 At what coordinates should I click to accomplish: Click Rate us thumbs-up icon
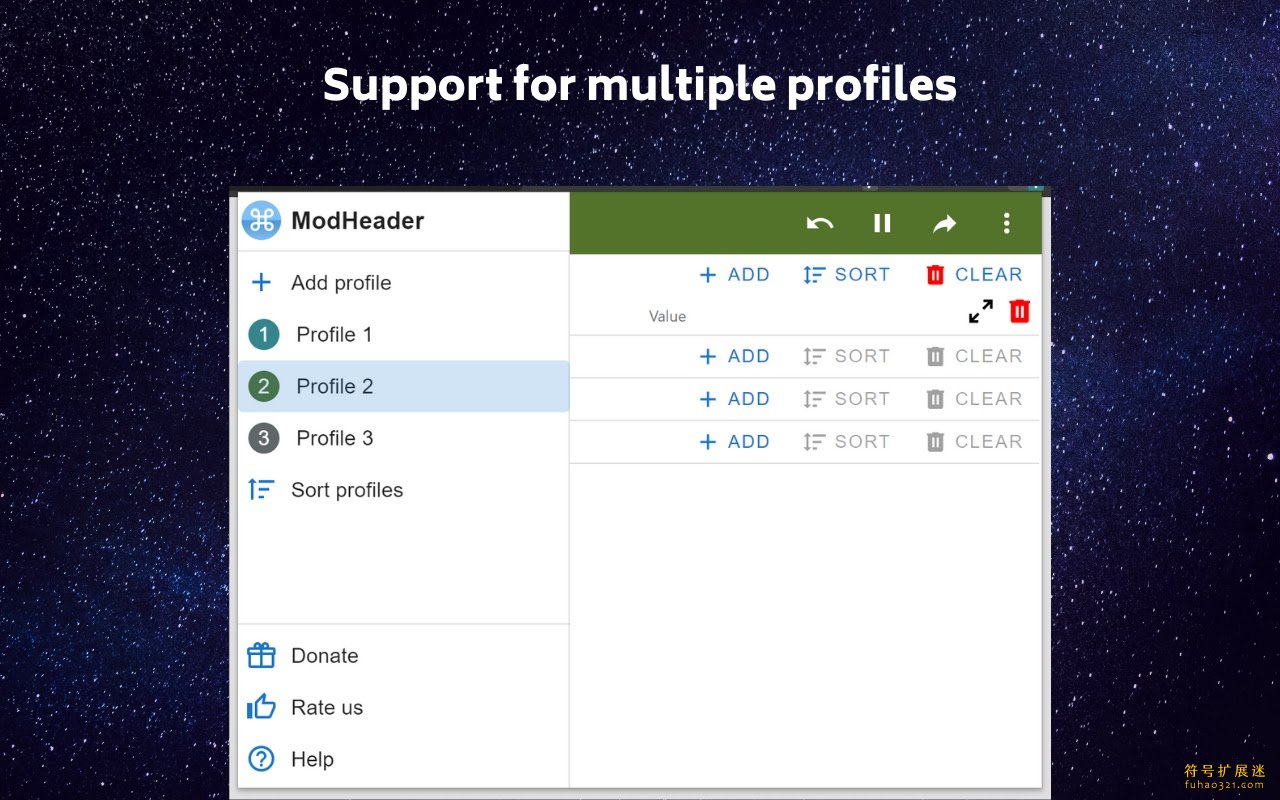click(261, 707)
